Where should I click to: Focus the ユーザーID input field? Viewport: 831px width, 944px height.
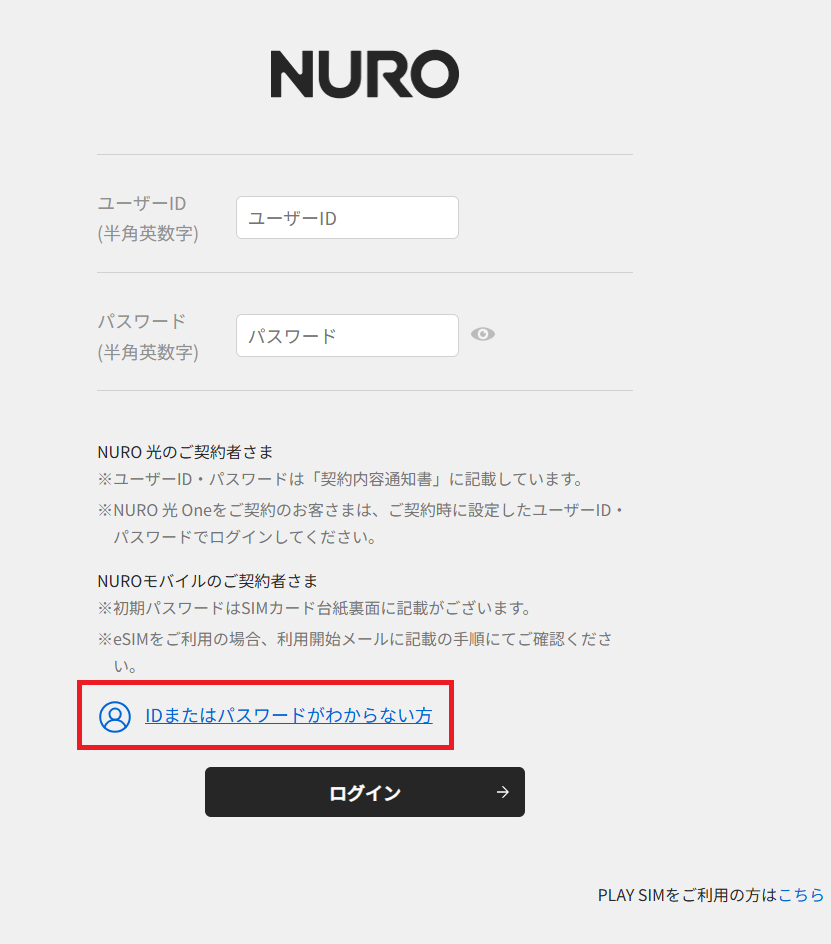click(x=347, y=217)
